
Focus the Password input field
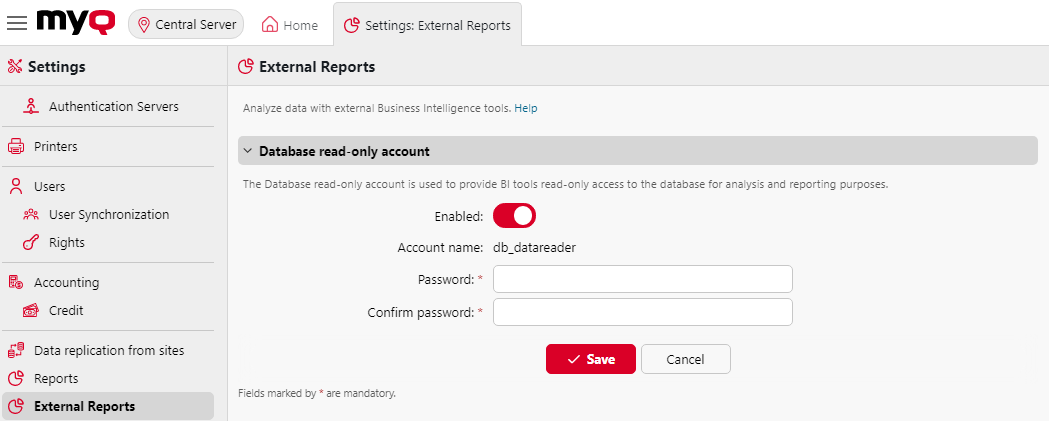(643, 278)
